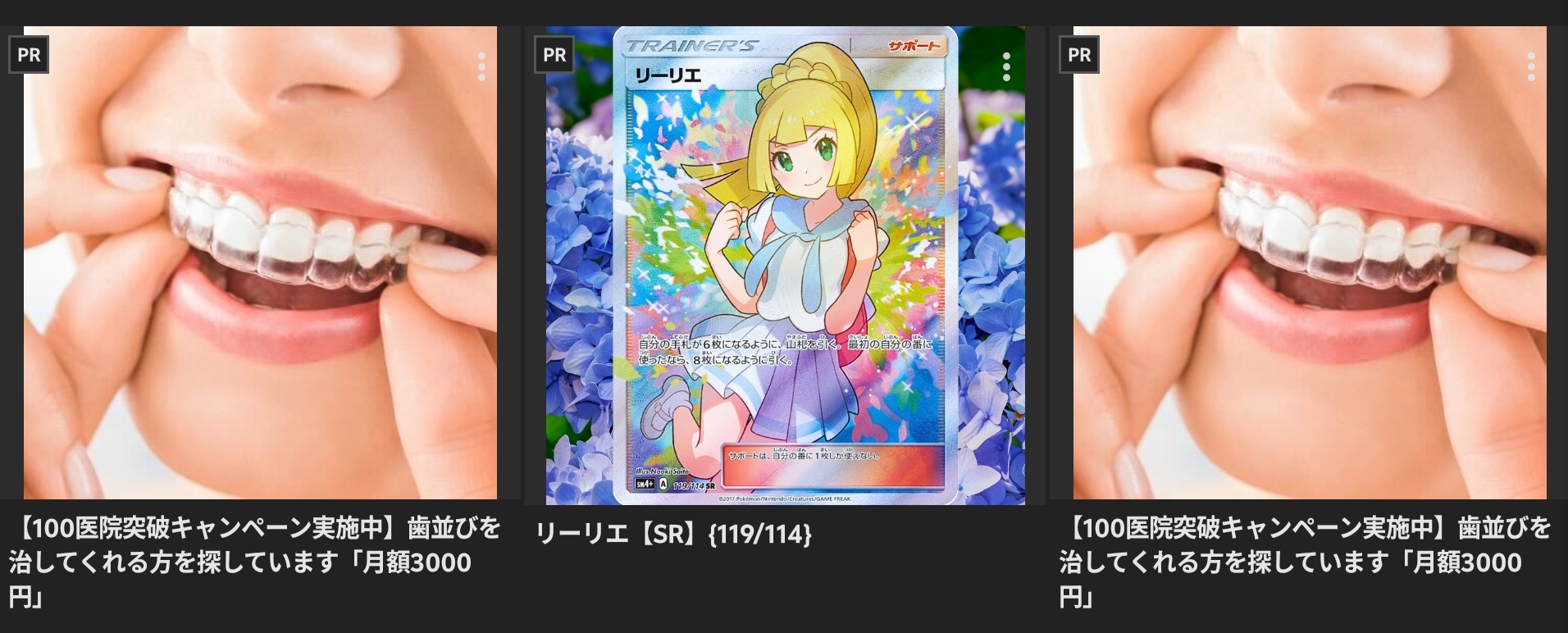This screenshot has width=1568, height=633.
Task: Click the card effect text about drawing 6枚
Action: [786, 351]
